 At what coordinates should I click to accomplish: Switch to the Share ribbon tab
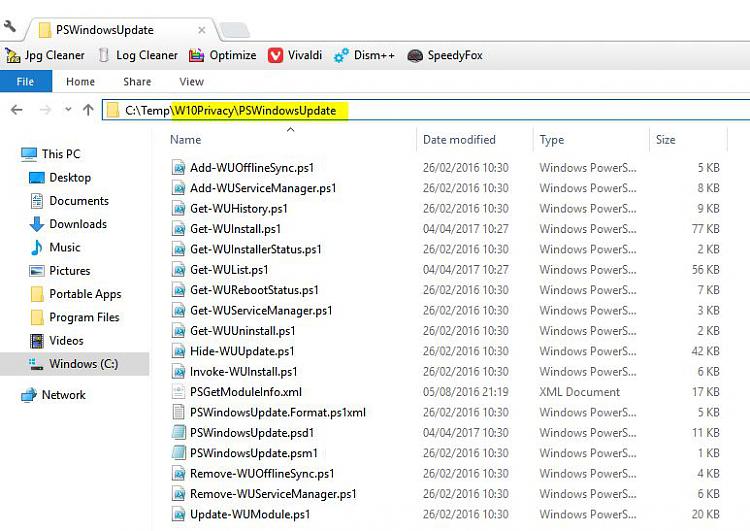click(137, 82)
